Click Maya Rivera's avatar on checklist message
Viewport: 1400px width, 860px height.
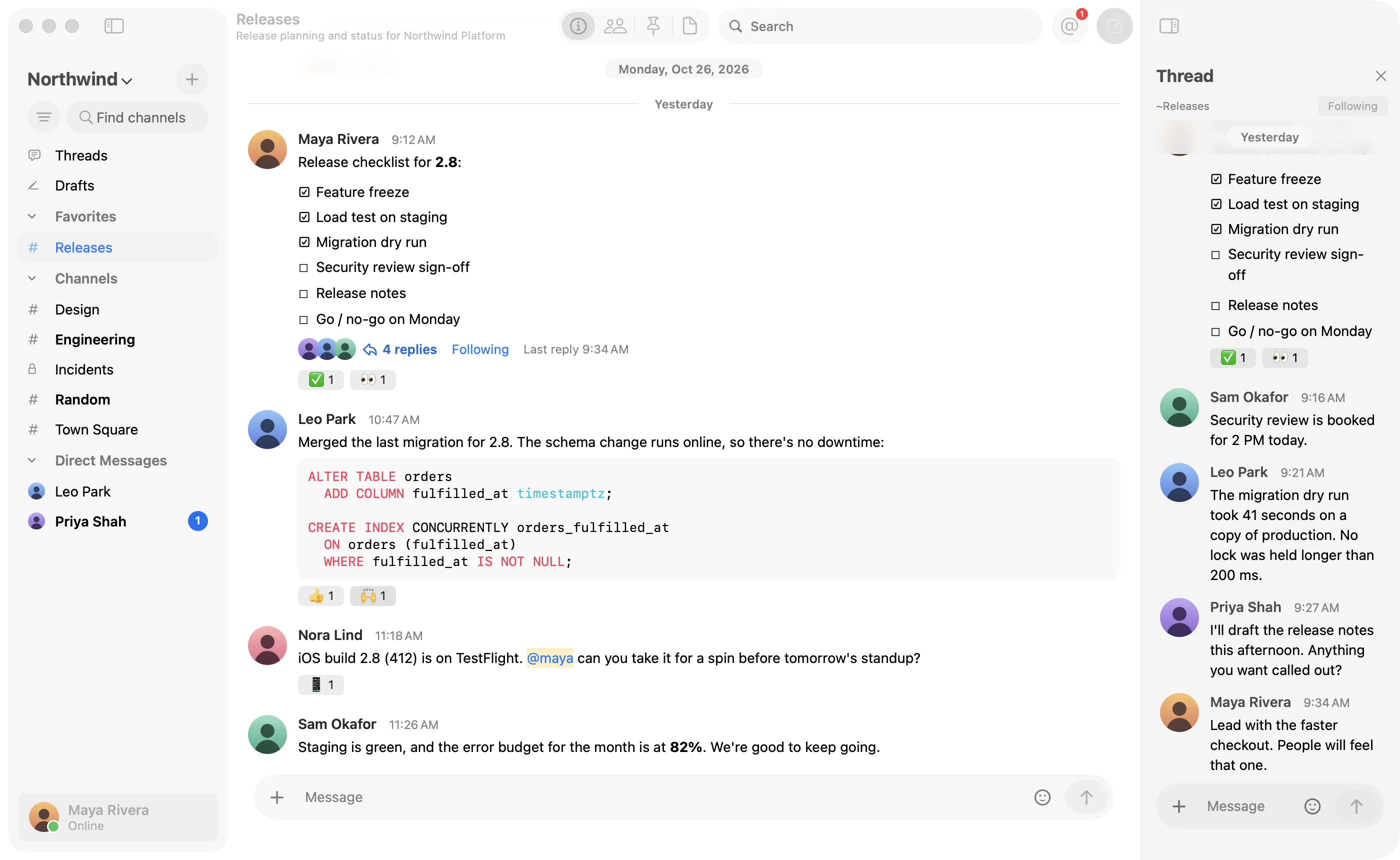pos(266,149)
